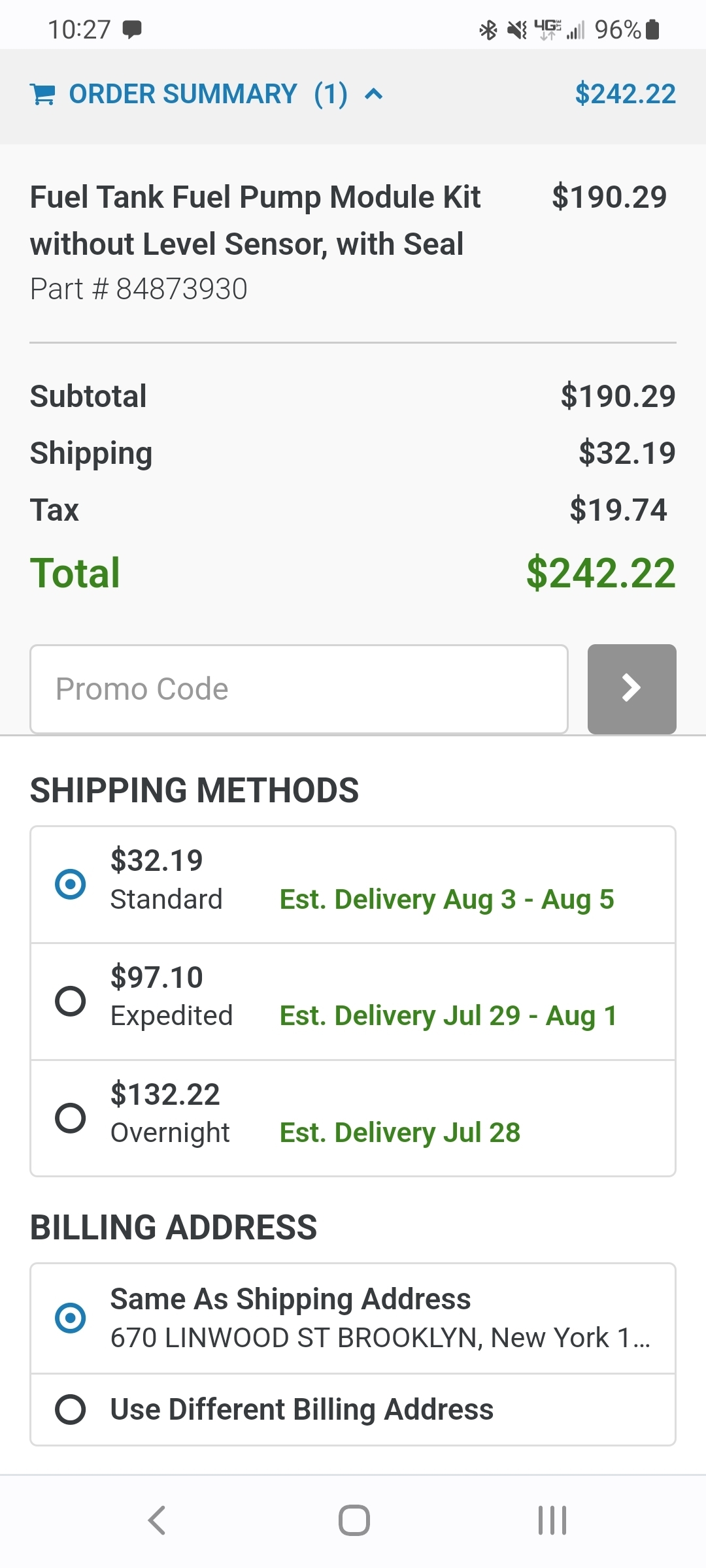This screenshot has height=1568, width=706.
Task: Tap the message notification status icon
Action: (x=132, y=29)
